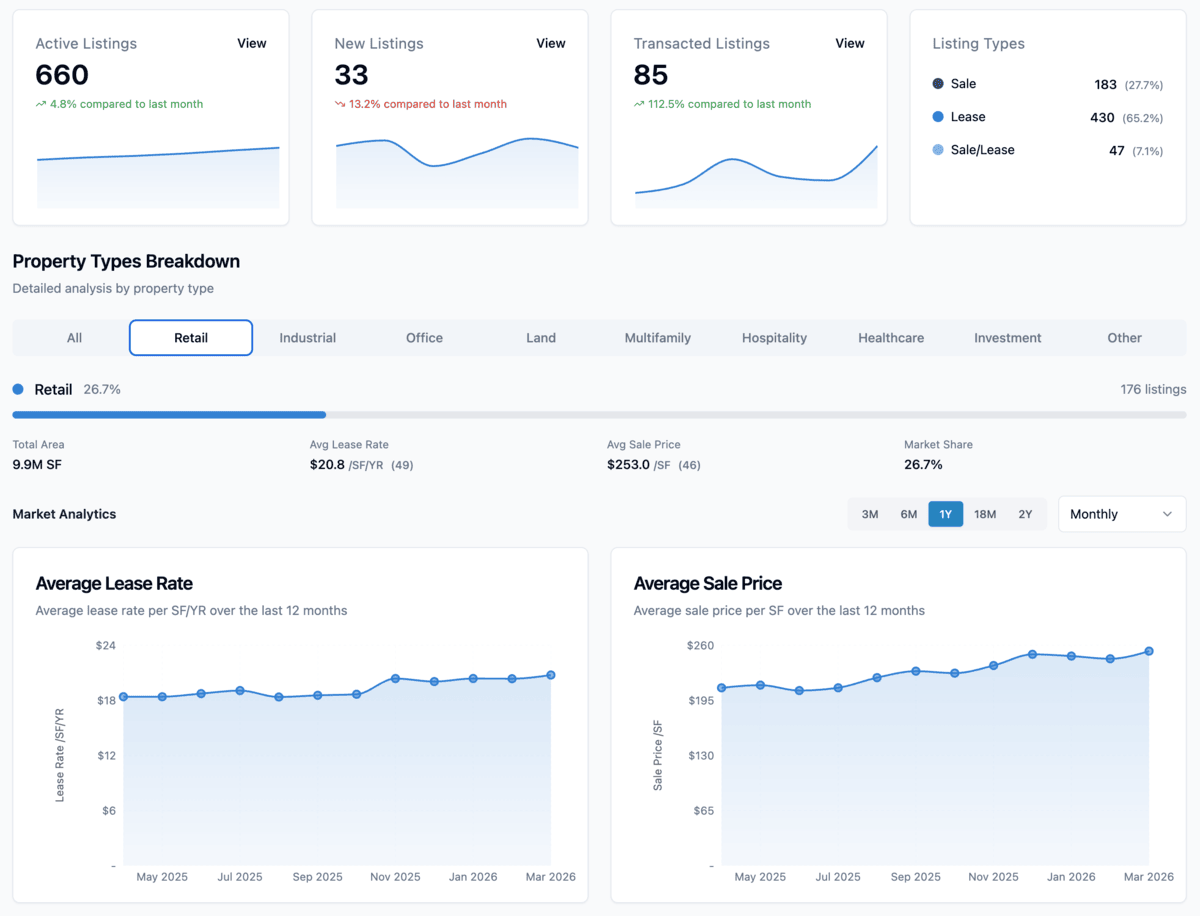Click the red downward trend arrow on New Listings
Screen dimensions: 1200x916
coord(341,103)
